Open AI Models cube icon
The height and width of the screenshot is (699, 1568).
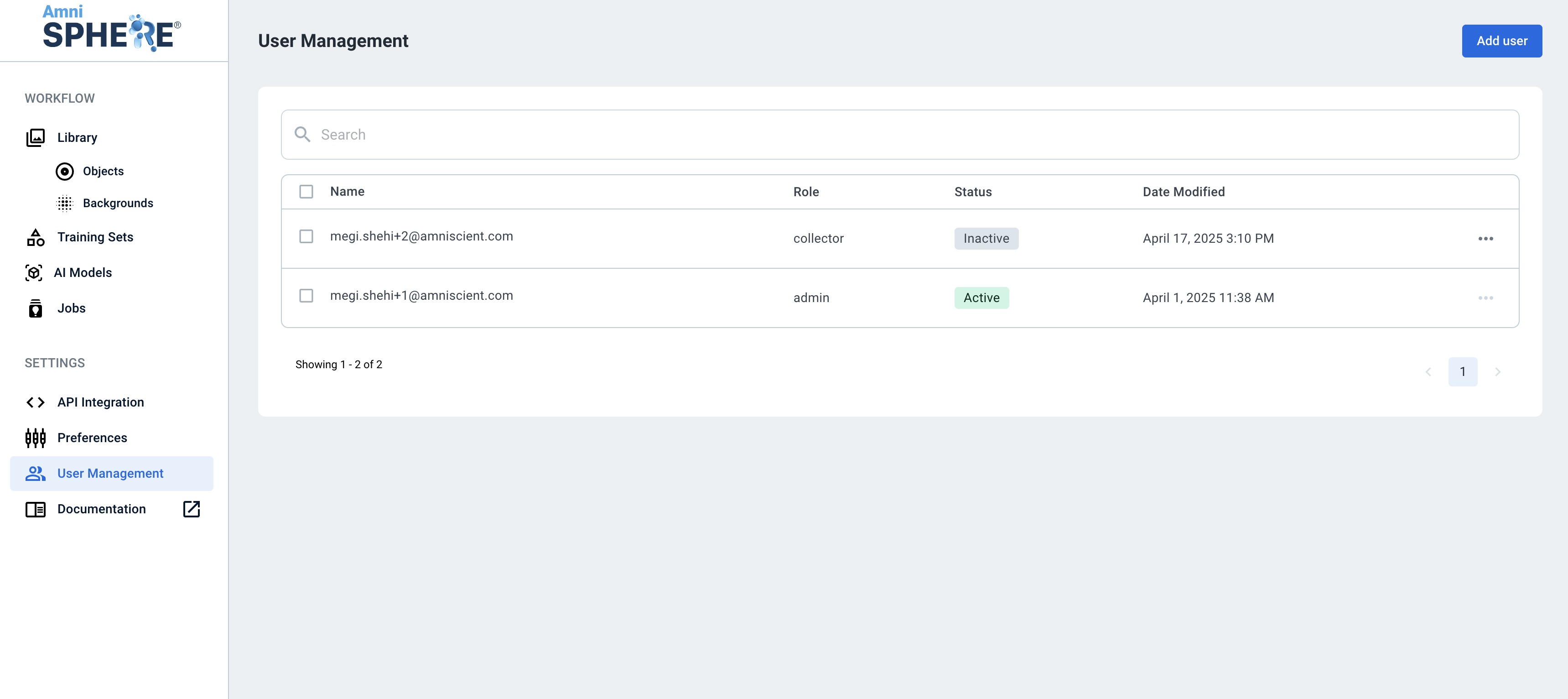34,273
